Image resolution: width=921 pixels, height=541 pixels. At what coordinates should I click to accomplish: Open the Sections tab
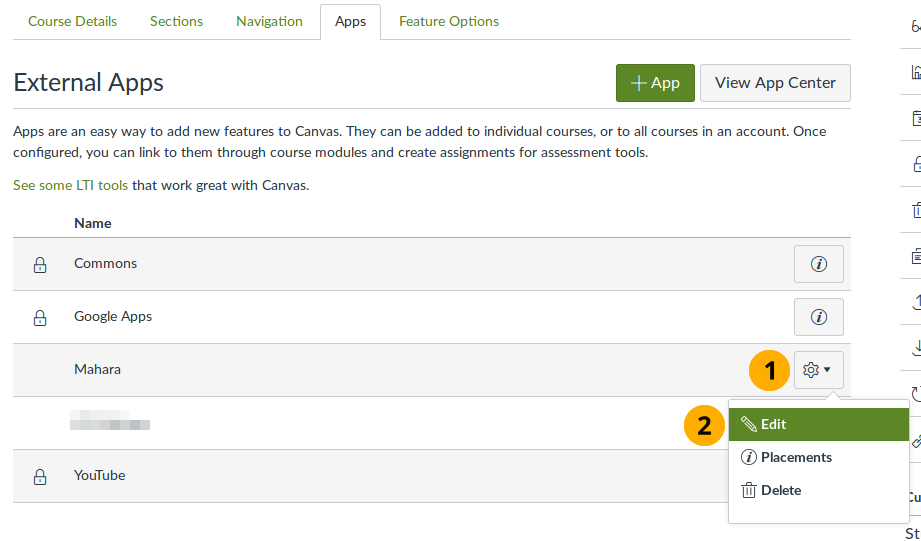176,21
